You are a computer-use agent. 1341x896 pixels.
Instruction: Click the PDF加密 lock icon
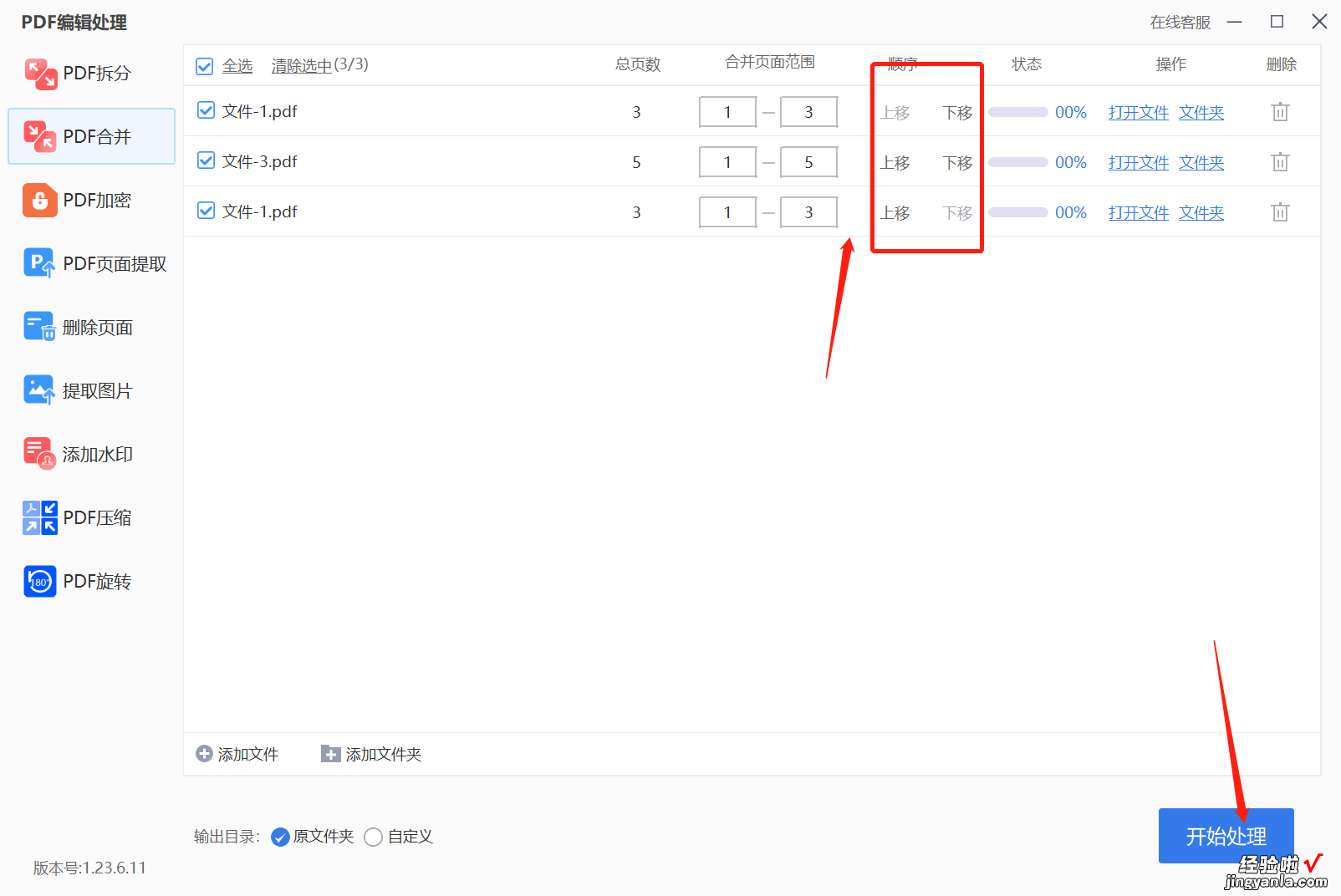pyautogui.click(x=40, y=201)
